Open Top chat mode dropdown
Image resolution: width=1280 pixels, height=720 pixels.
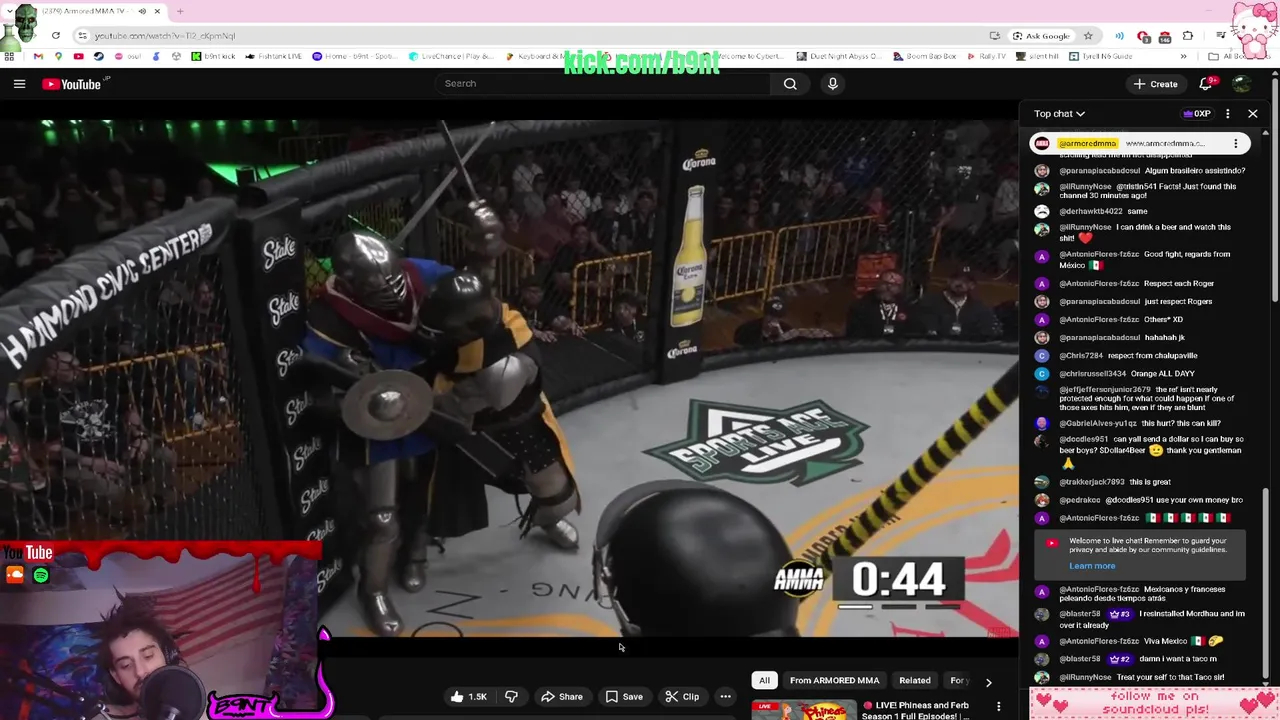1059,114
